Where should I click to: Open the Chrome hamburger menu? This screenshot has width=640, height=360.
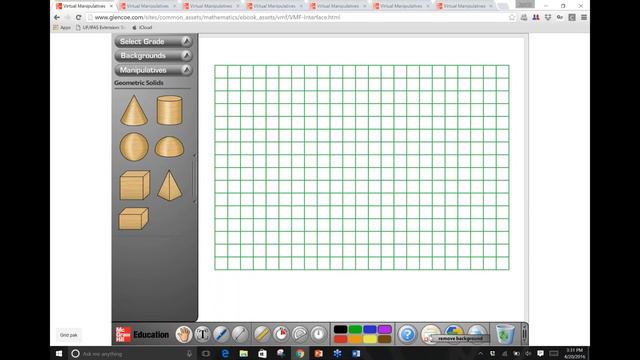coord(584,18)
